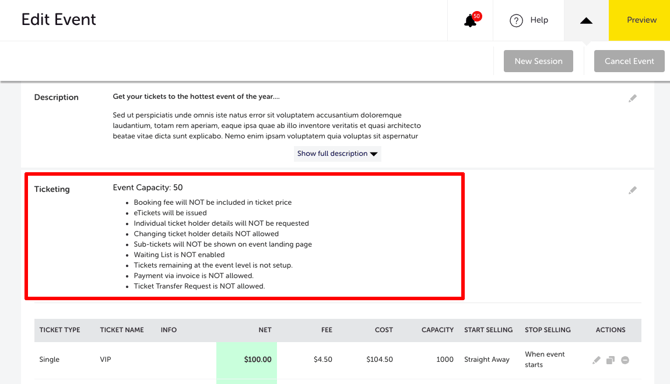Click the NET column header
This screenshot has width=670, height=384.
[265, 330]
